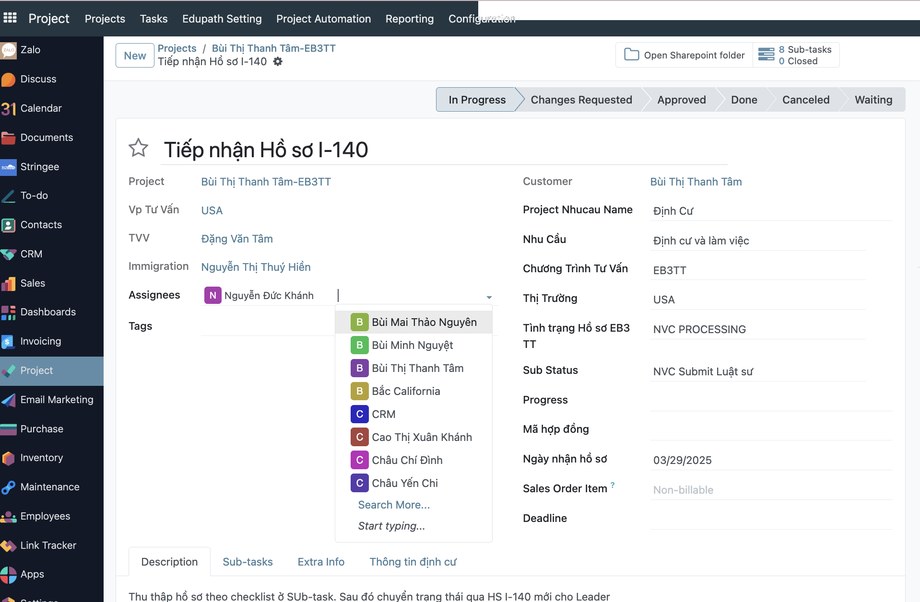
Task: Select Bùi Thị Thanh Tâm in assignee dropdown
Action: tap(414, 368)
